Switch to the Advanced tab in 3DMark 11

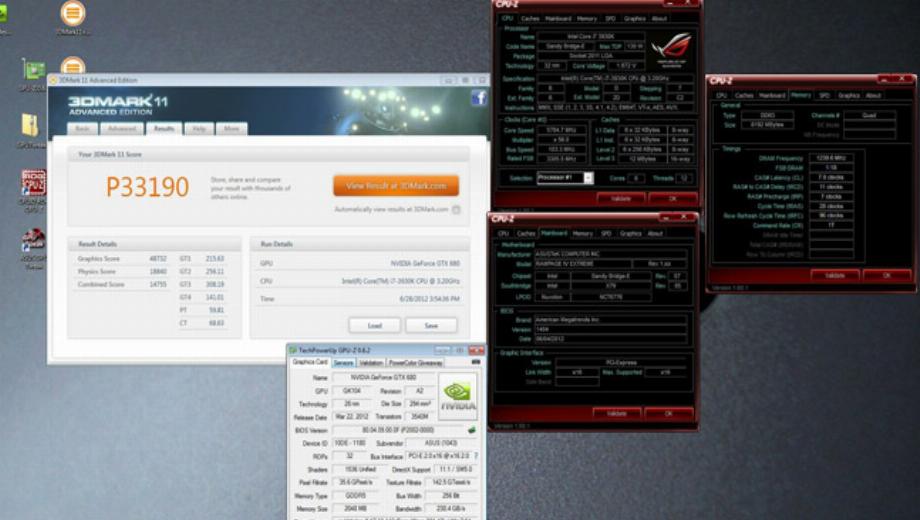[121, 129]
